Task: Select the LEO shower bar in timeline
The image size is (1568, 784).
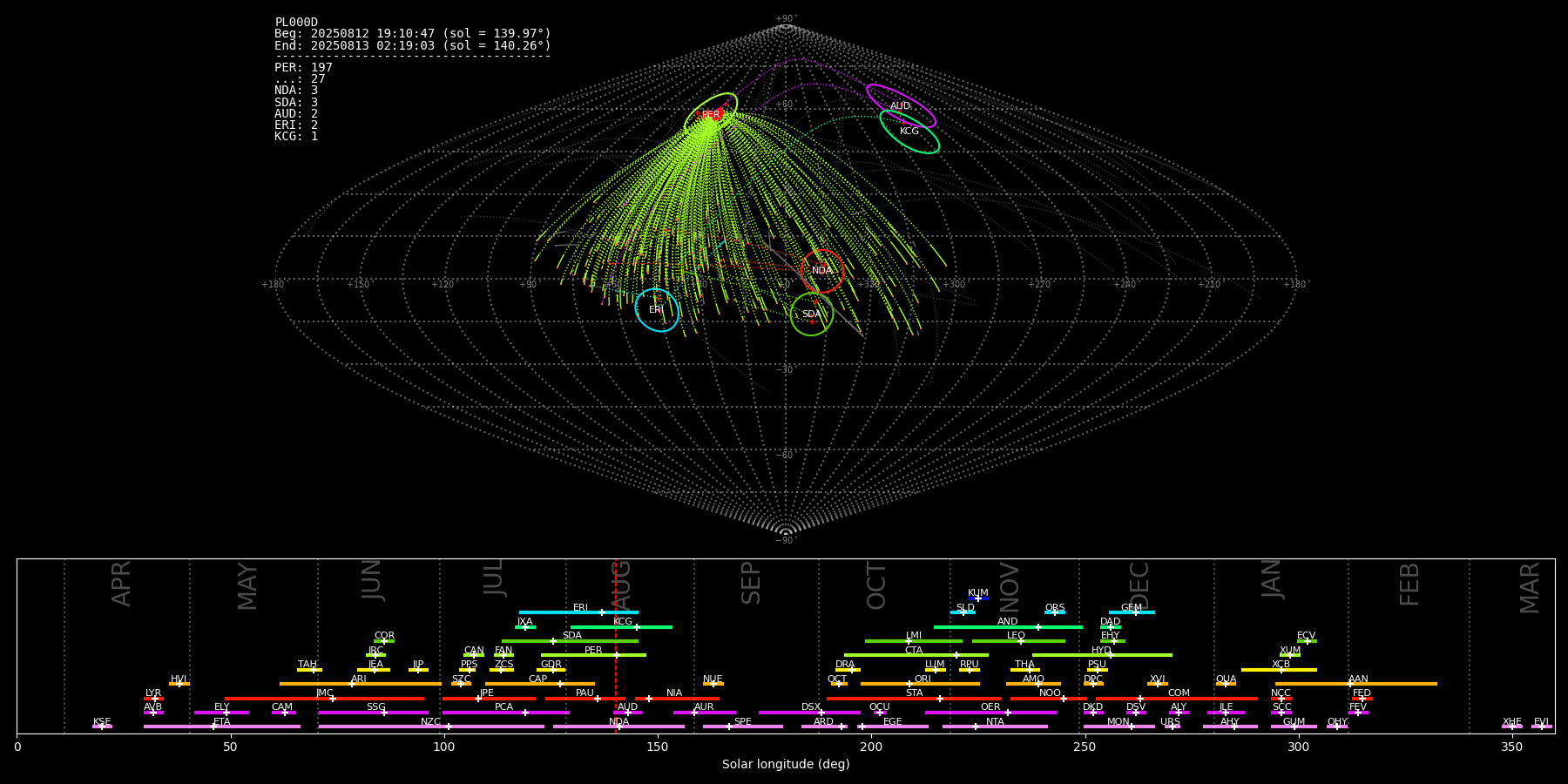Action: click(1018, 641)
